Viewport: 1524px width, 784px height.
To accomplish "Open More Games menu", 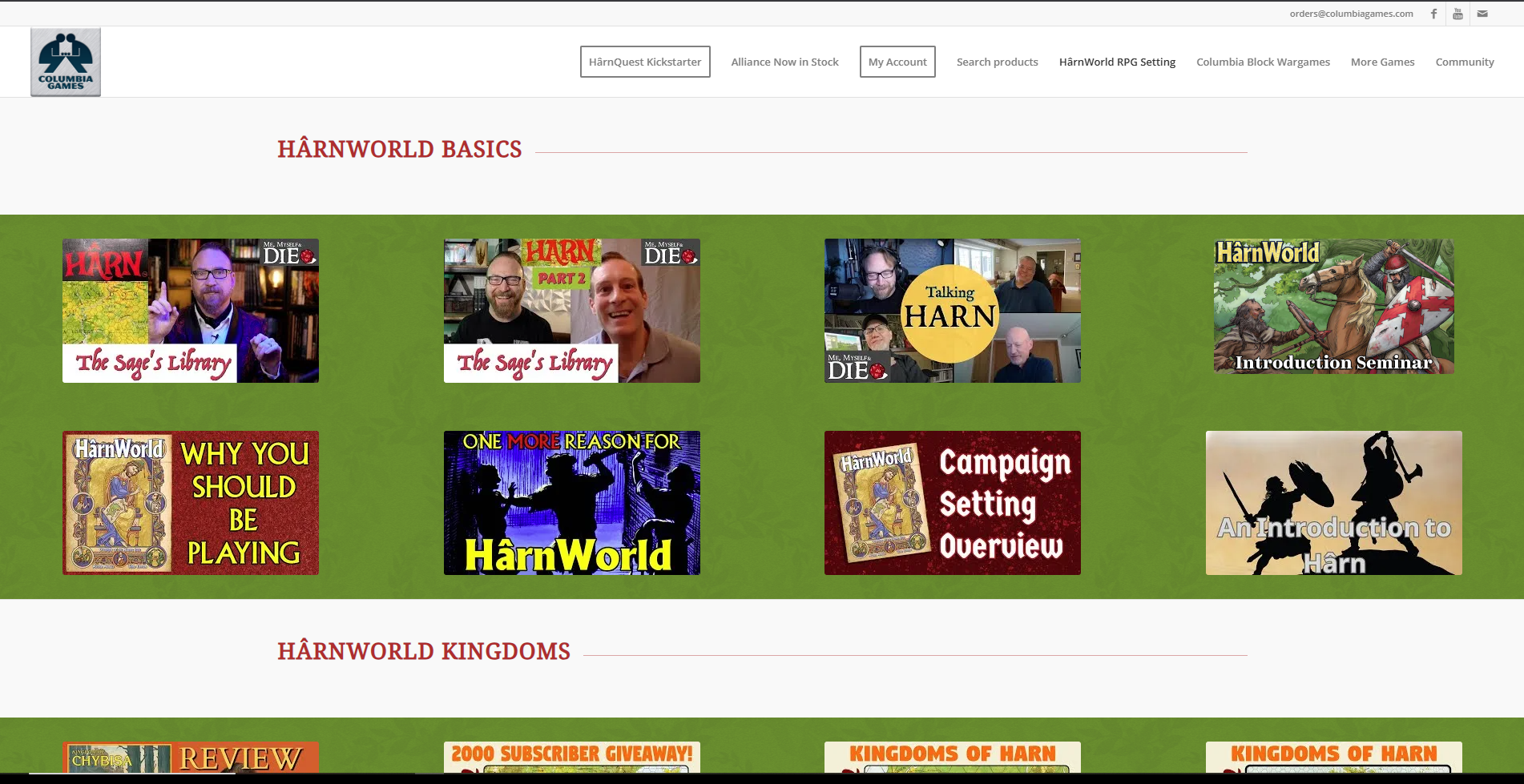I will 1382,62.
